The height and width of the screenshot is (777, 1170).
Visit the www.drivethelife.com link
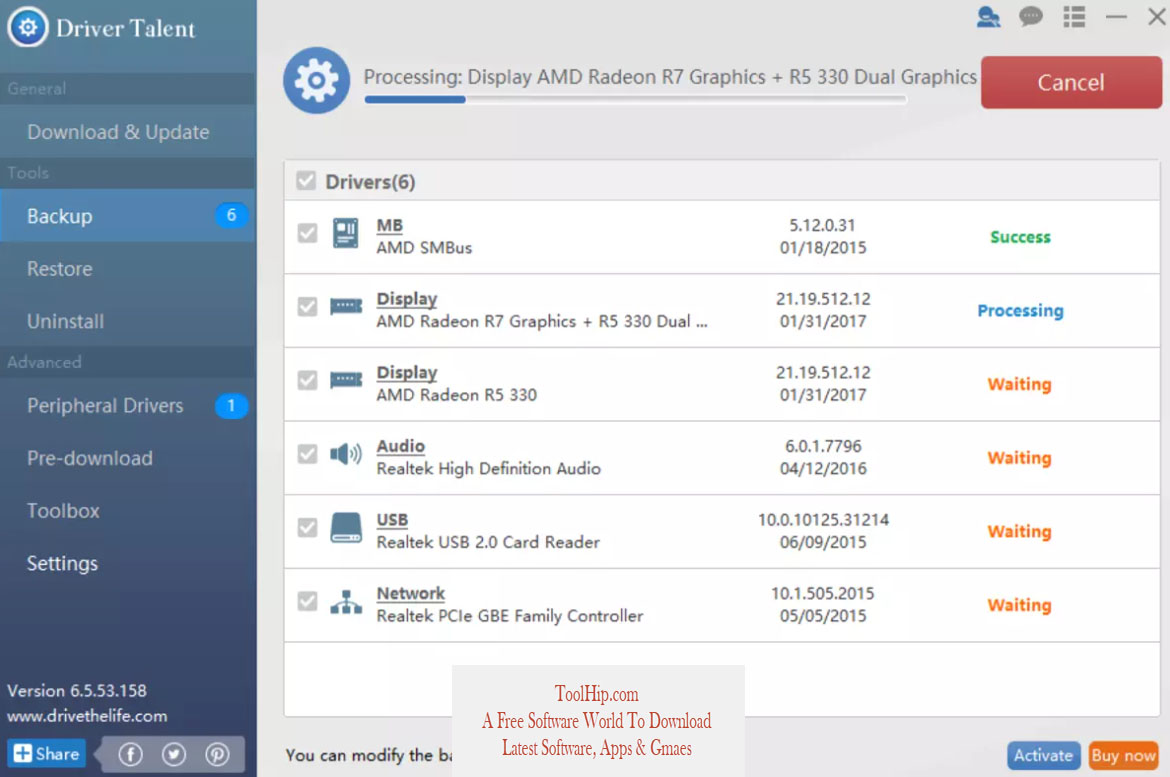tap(87, 715)
